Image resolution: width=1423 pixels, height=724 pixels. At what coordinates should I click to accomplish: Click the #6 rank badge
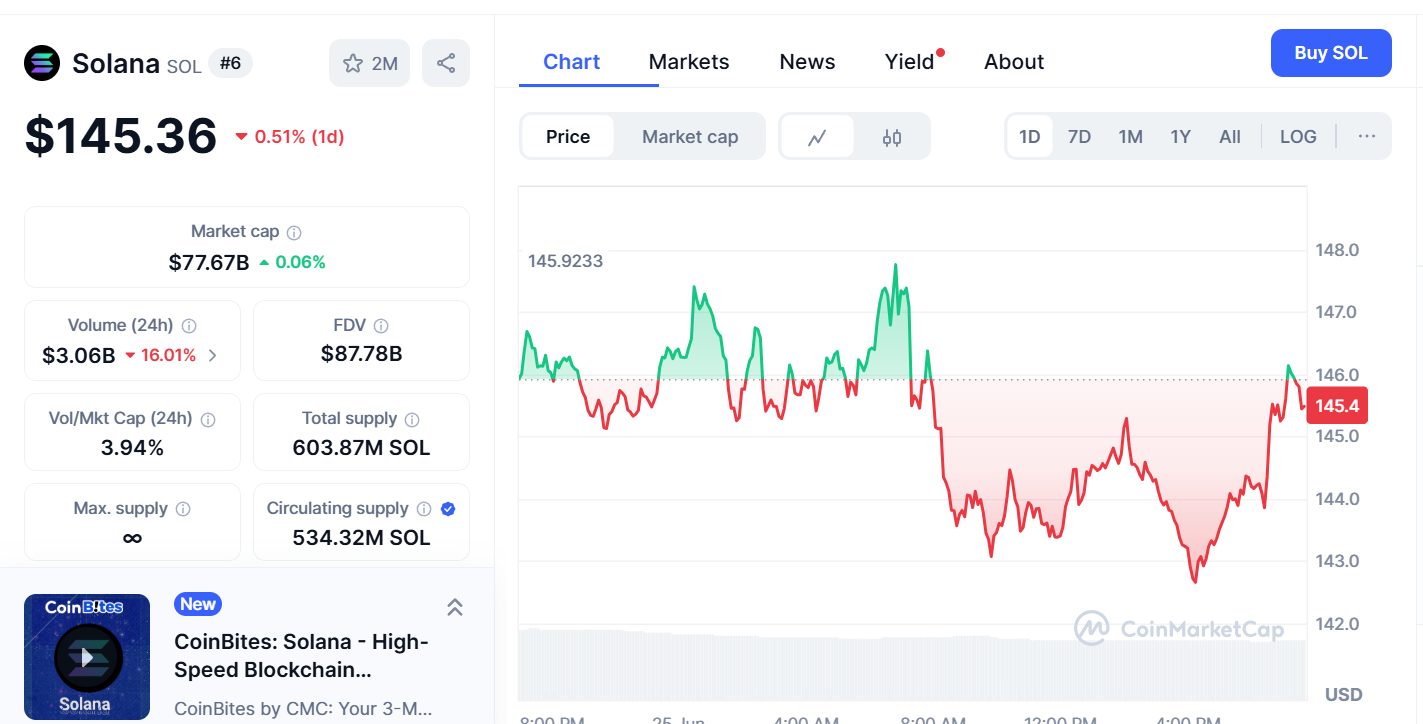tap(230, 64)
